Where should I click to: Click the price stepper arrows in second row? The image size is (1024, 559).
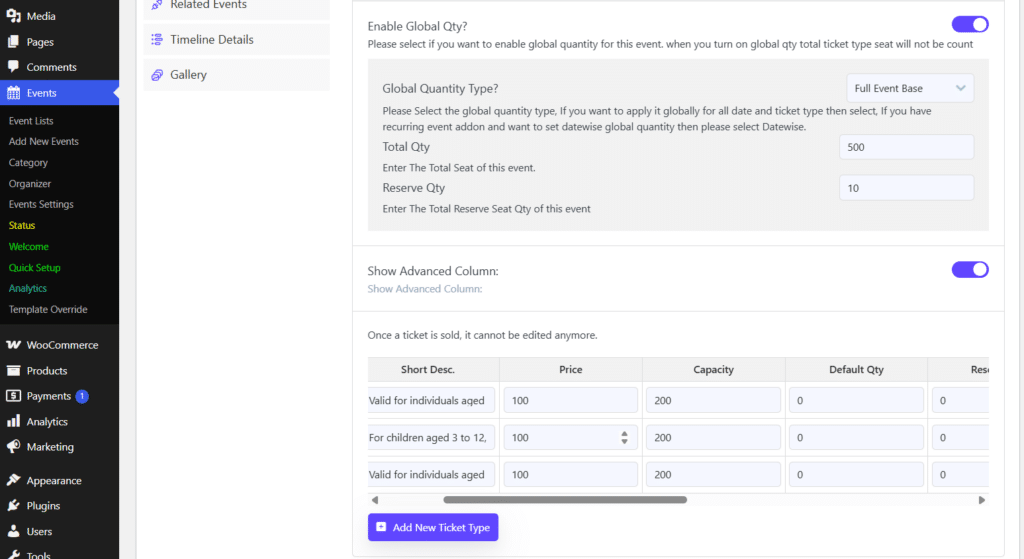pos(625,438)
